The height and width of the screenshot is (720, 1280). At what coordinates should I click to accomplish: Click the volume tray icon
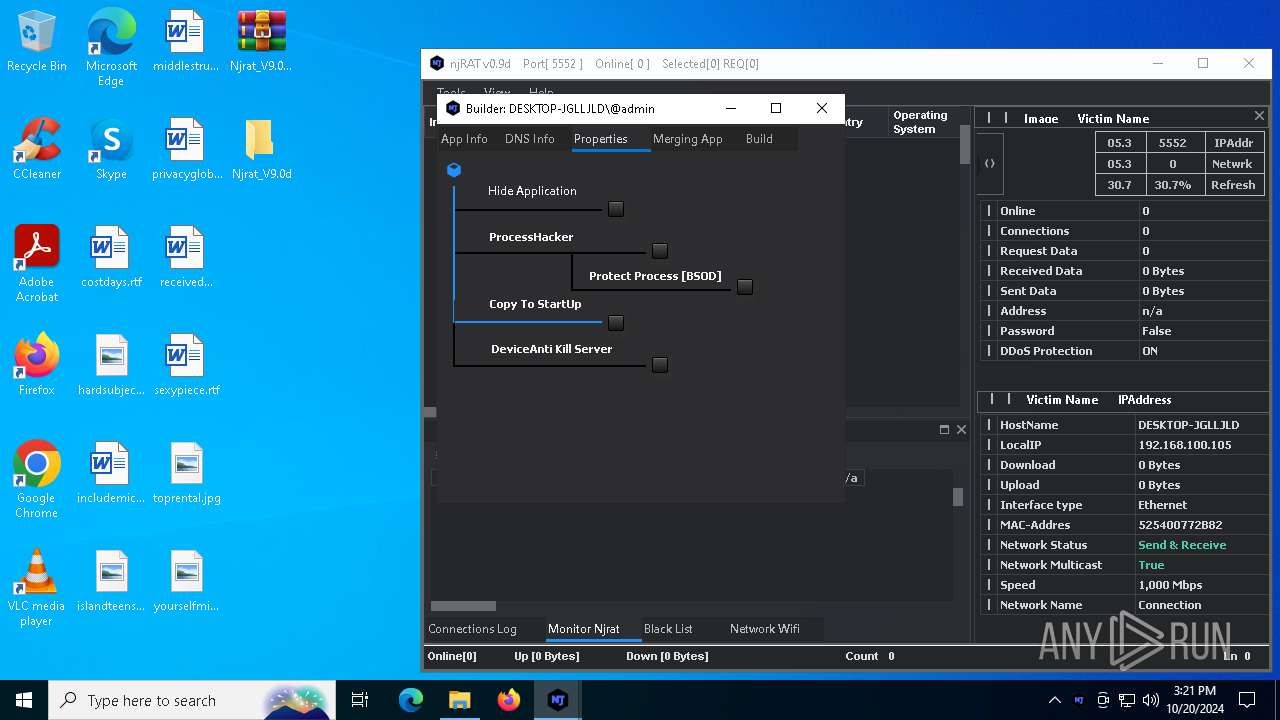click(x=1150, y=700)
